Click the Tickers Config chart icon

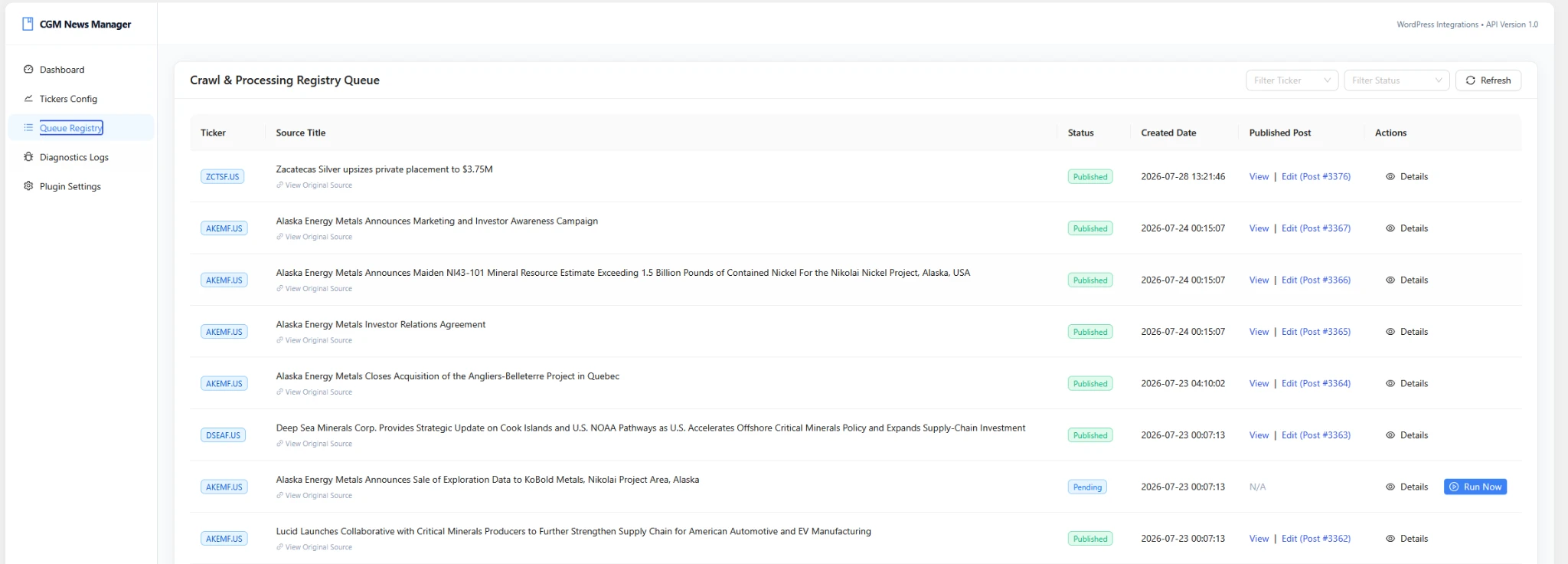tap(28, 98)
